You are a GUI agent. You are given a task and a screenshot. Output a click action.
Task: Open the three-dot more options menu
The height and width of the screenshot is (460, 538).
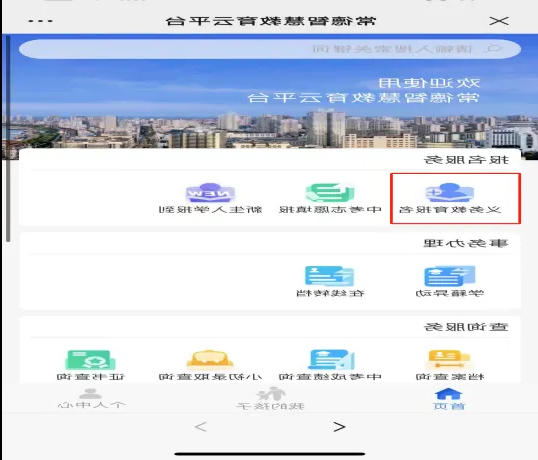tap(40, 21)
